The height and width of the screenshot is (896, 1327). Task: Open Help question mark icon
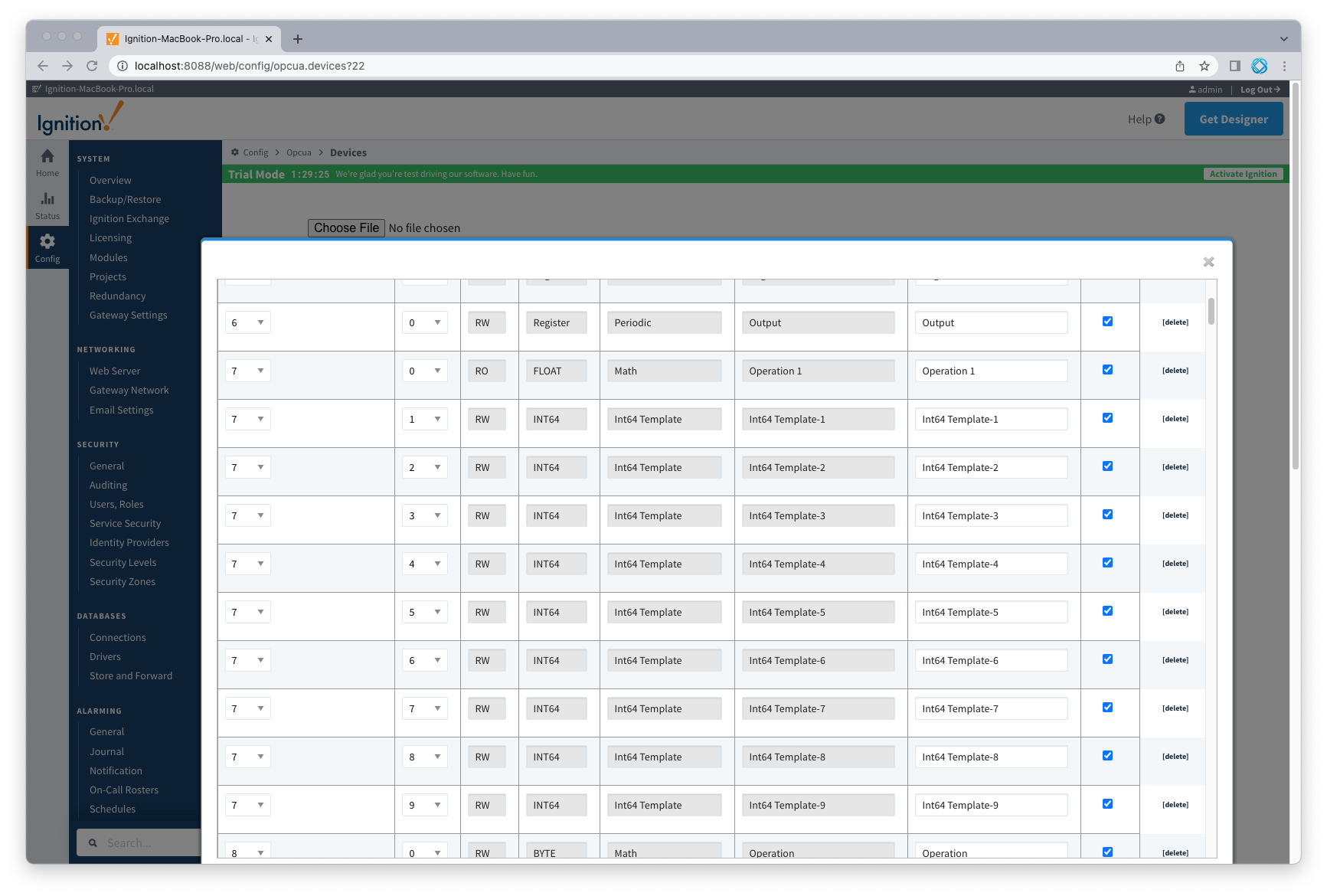point(1159,119)
